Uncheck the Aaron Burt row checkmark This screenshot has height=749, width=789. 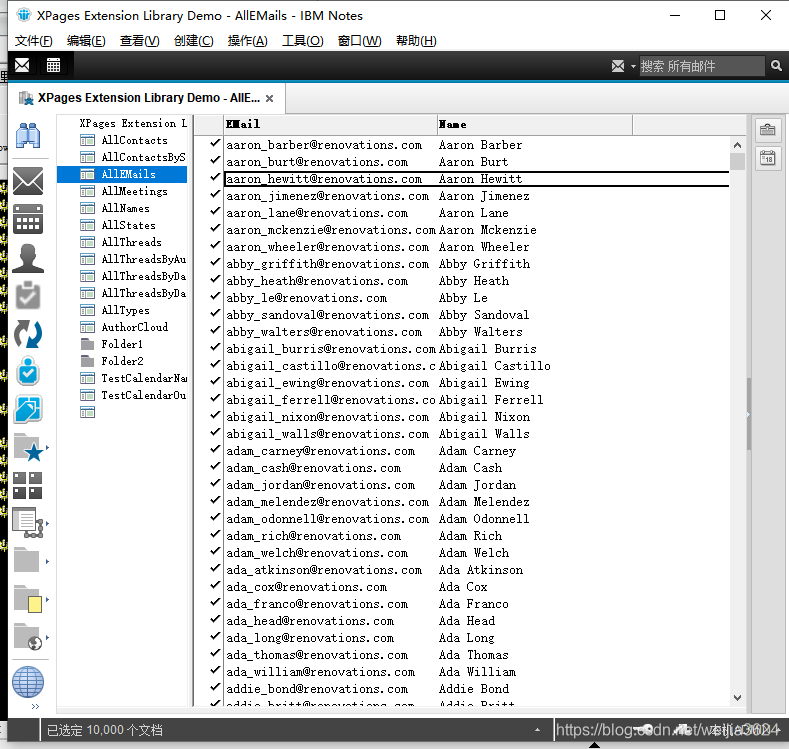coord(215,160)
